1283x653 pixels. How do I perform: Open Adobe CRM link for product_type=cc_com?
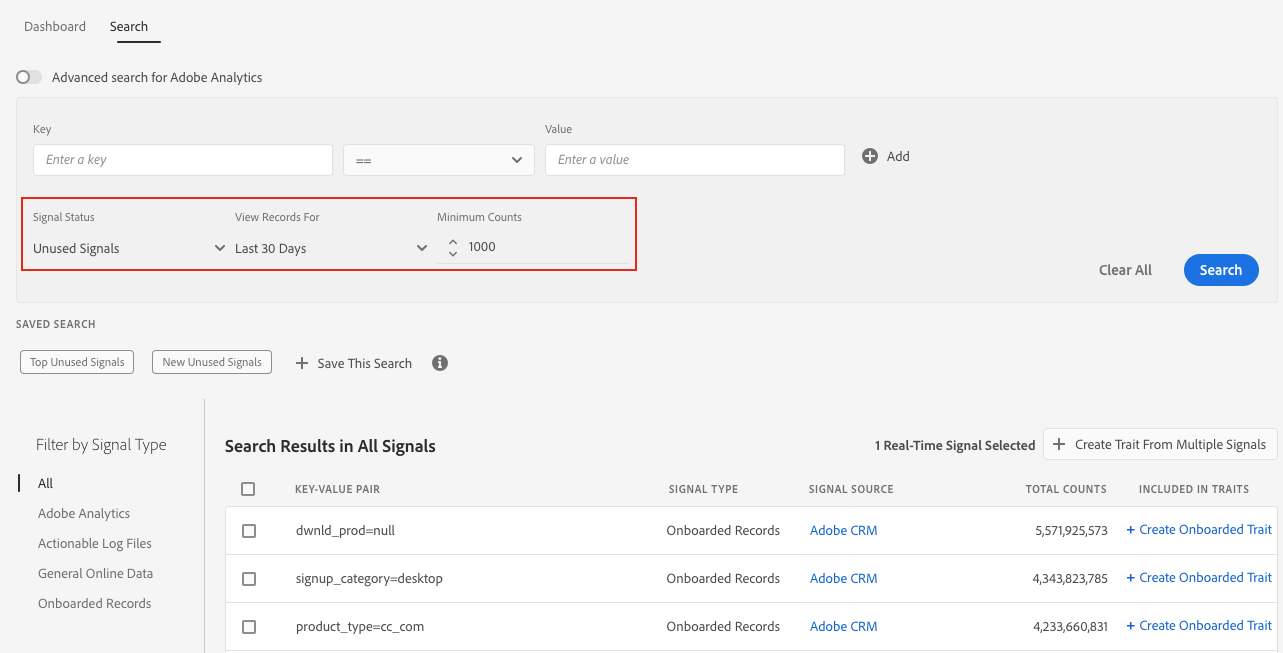pos(843,626)
